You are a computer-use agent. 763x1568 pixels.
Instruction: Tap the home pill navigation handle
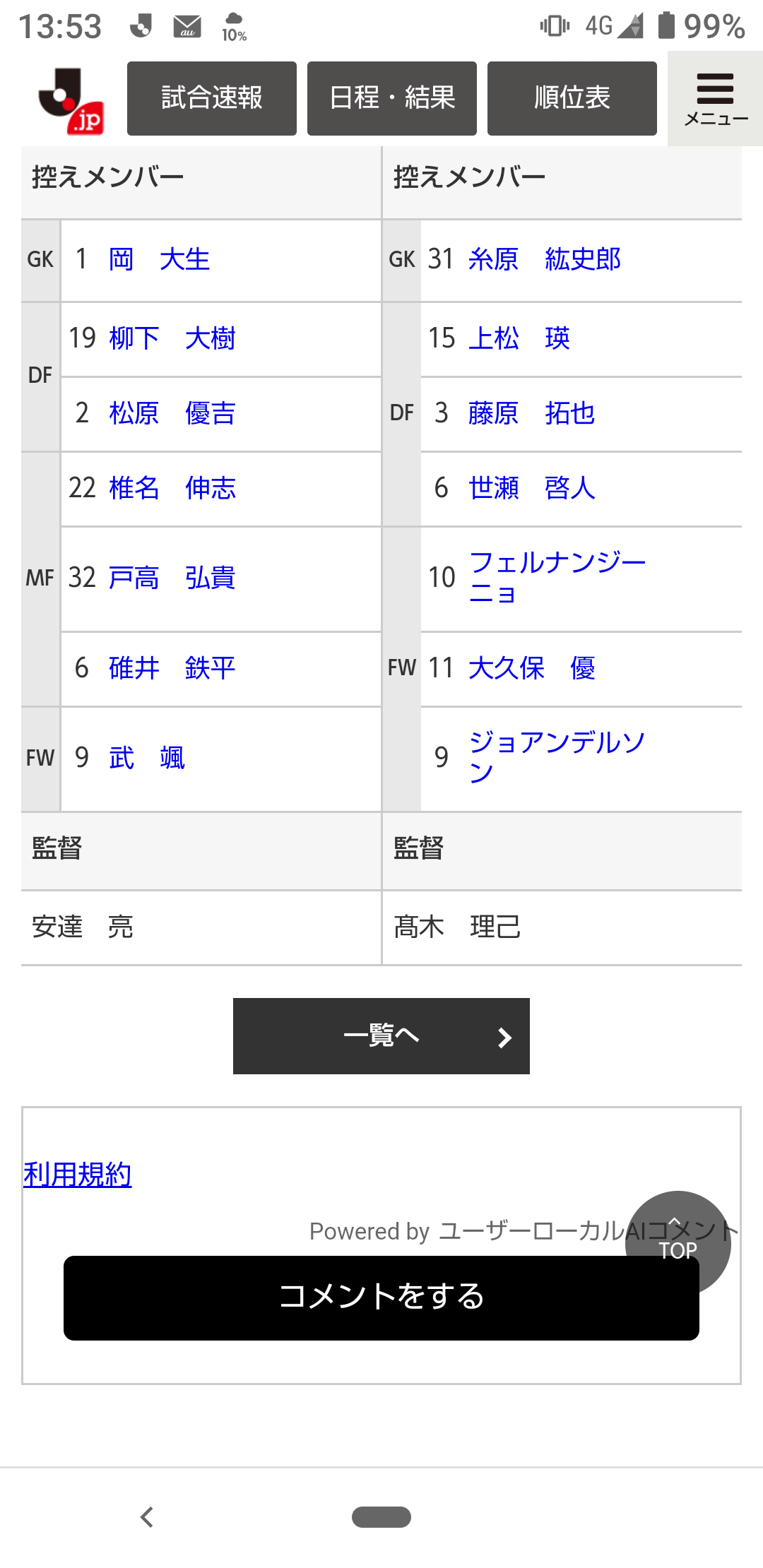(381, 1516)
